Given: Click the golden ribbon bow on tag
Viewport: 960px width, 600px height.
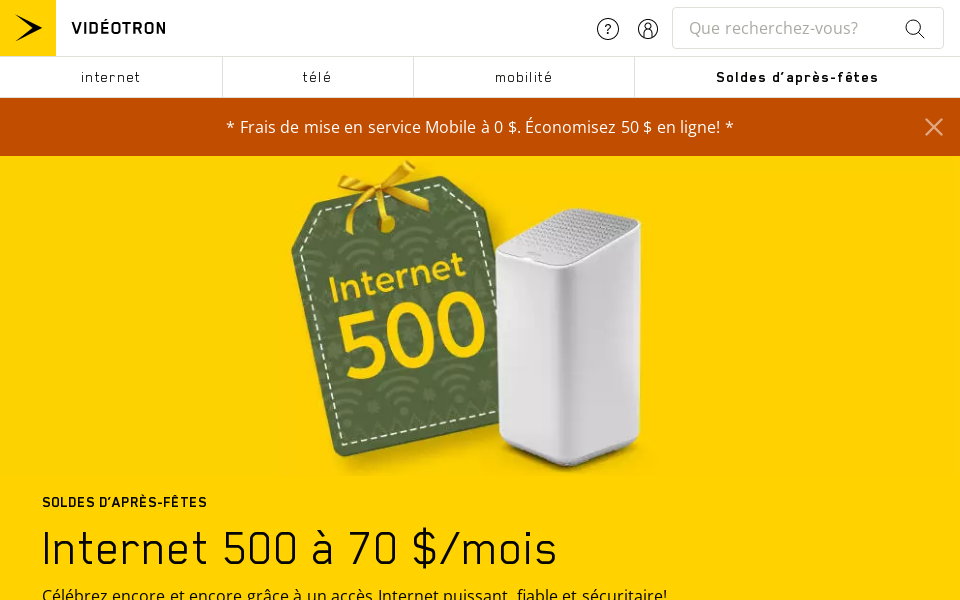Looking at the screenshot, I should (x=382, y=196).
